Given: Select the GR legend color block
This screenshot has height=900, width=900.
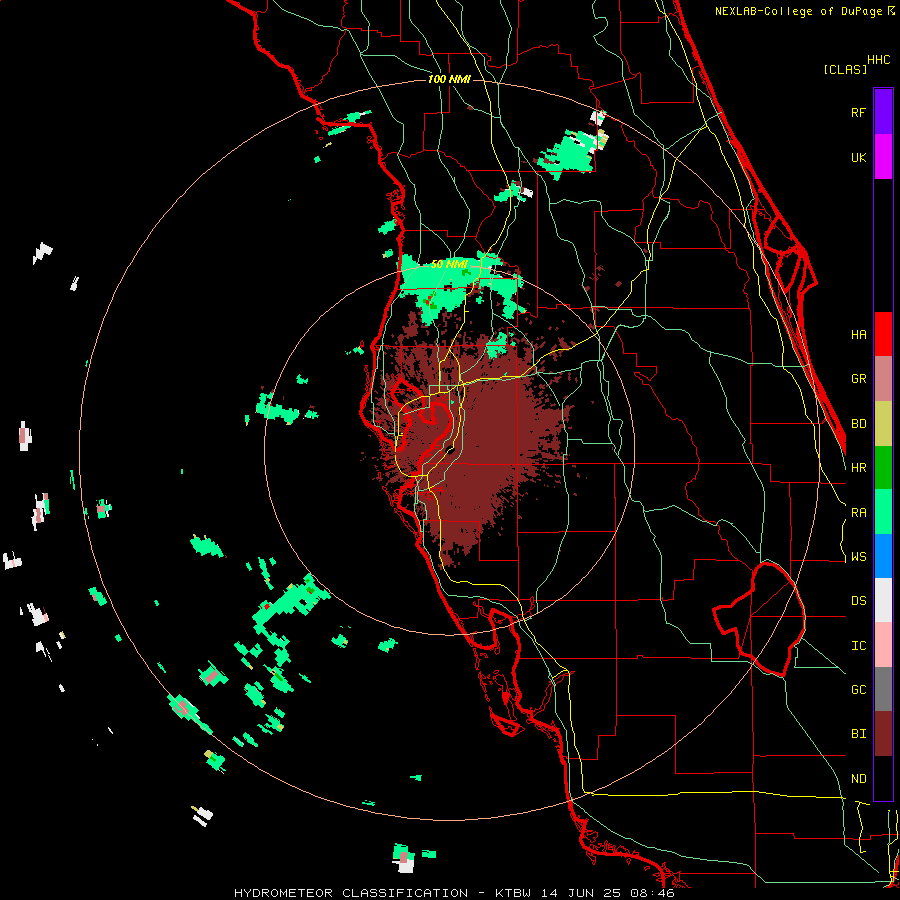Looking at the screenshot, I should click(883, 378).
